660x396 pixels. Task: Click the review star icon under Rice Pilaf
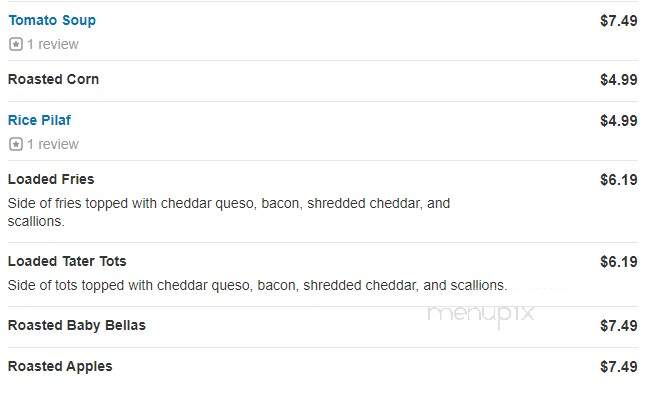pos(16,144)
